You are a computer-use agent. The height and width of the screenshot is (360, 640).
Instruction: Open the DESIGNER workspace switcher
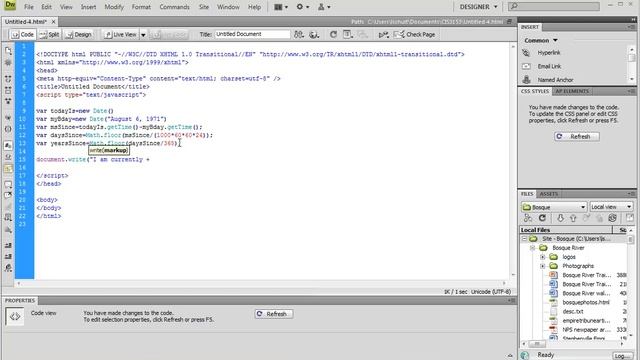coord(478,7)
